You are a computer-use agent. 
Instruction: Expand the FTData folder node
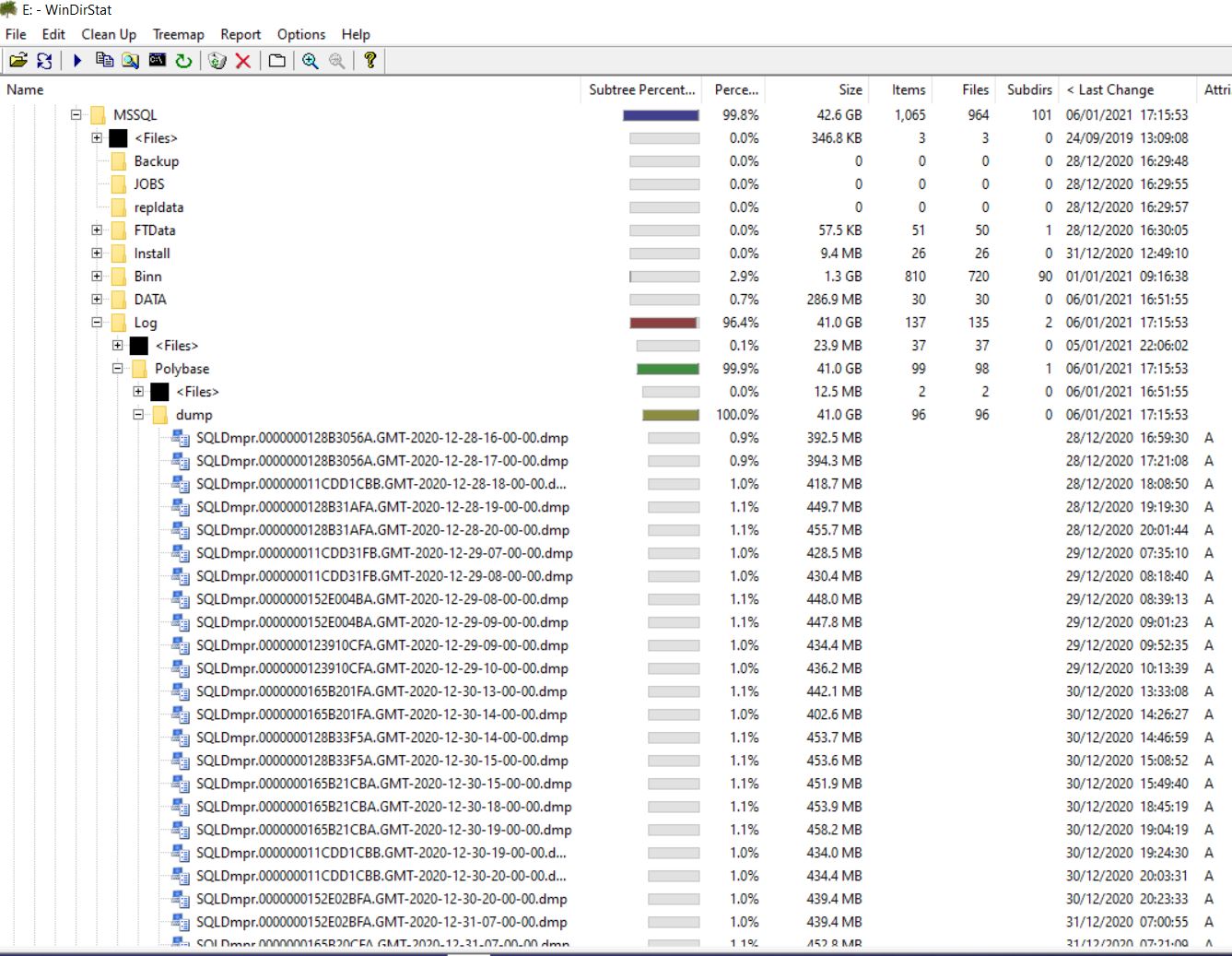(97, 230)
